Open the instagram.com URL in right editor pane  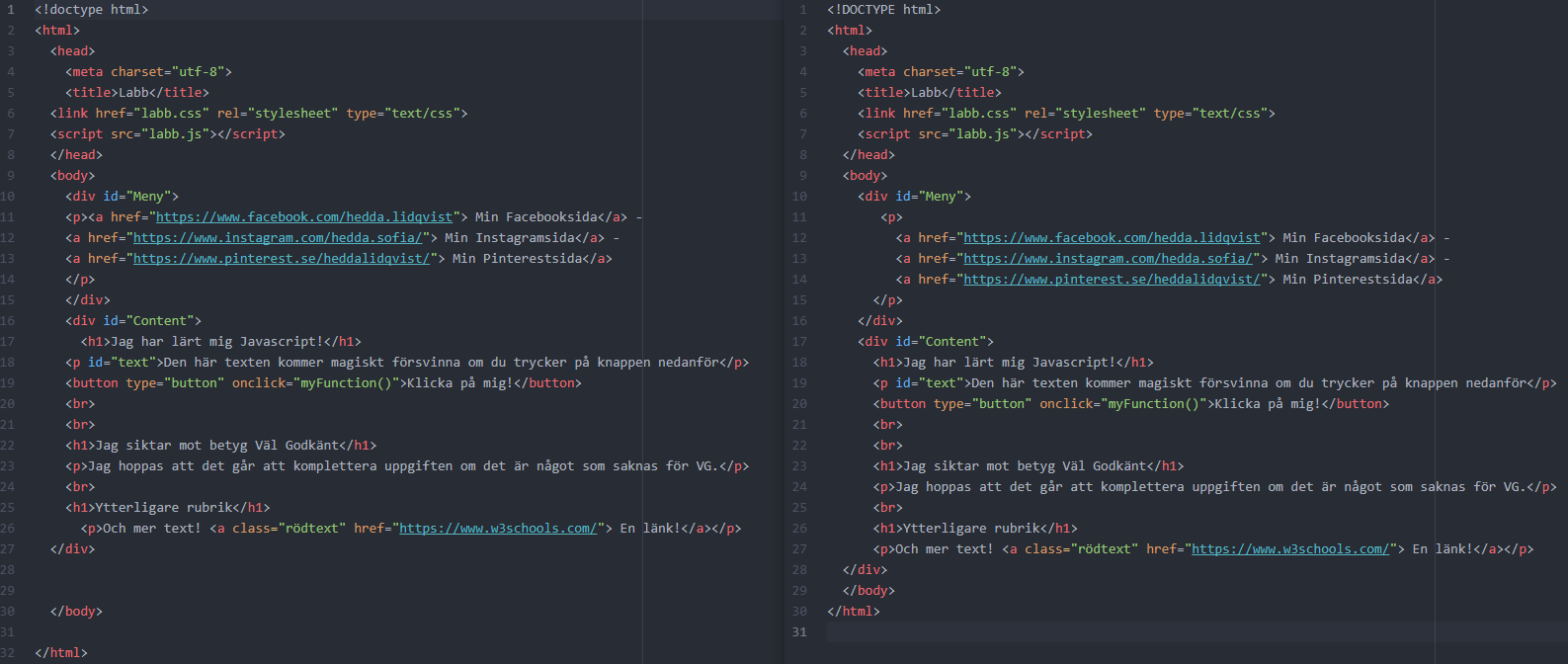[x=1109, y=259]
